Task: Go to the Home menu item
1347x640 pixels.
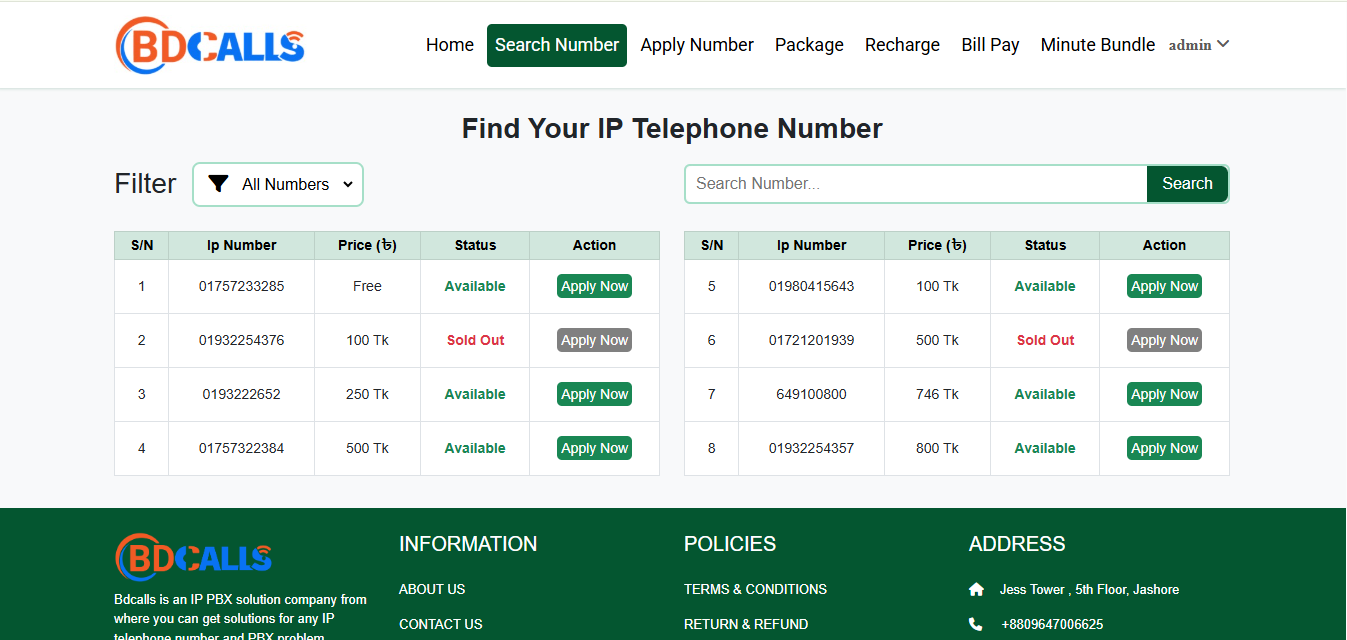Action: click(x=450, y=45)
